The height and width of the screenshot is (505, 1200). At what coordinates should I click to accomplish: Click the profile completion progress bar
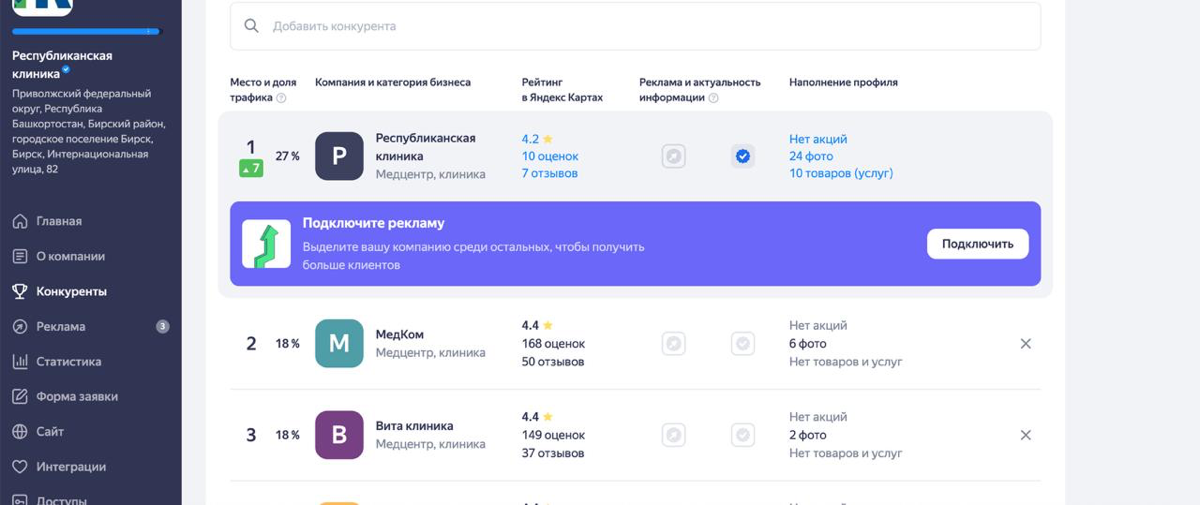tap(86, 32)
